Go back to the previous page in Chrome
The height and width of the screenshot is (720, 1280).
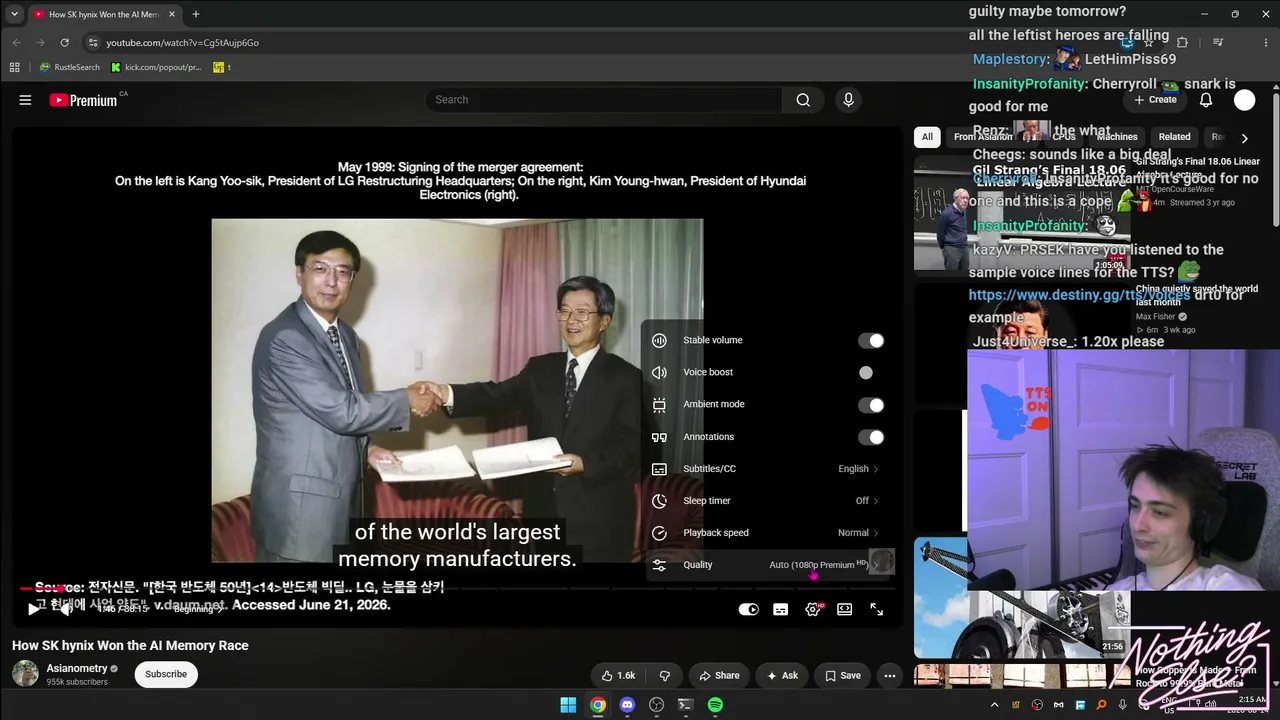click(16, 43)
